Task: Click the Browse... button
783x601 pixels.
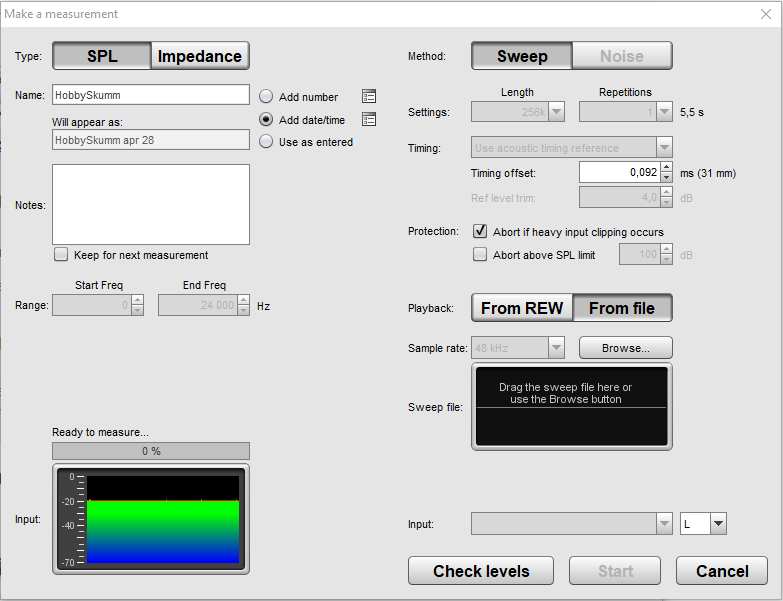Action: click(626, 347)
